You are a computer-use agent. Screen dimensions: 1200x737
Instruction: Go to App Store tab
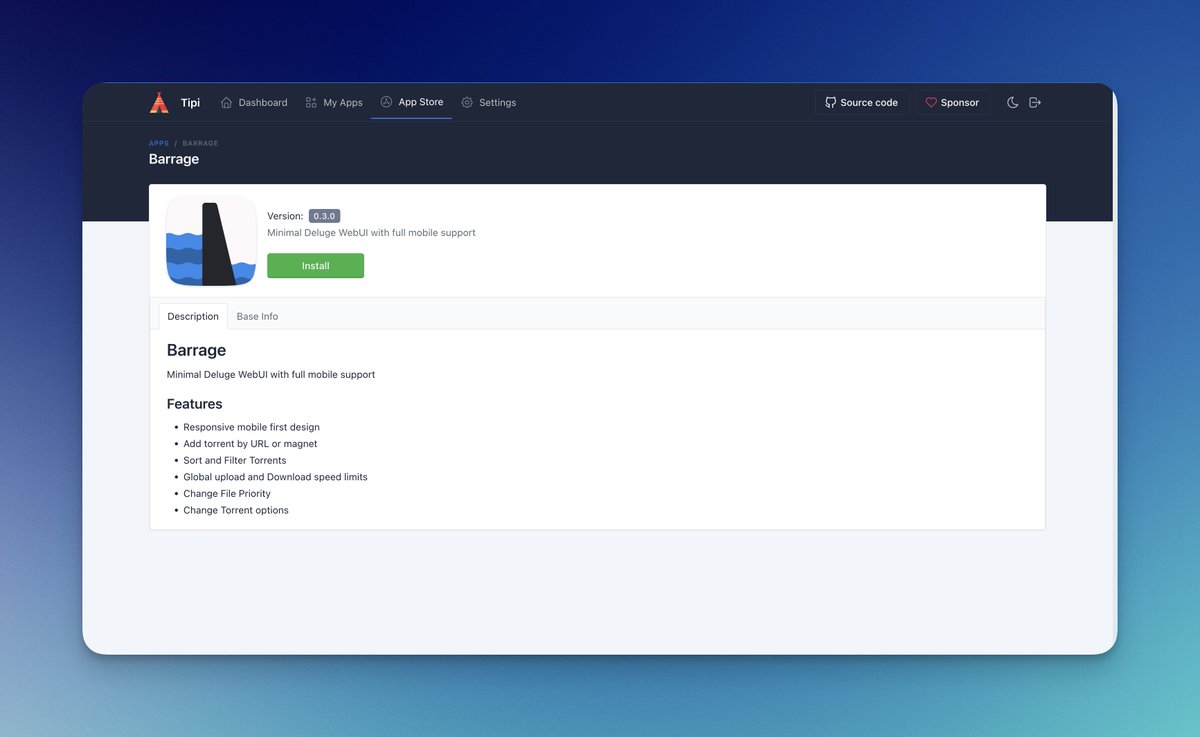[411, 102]
